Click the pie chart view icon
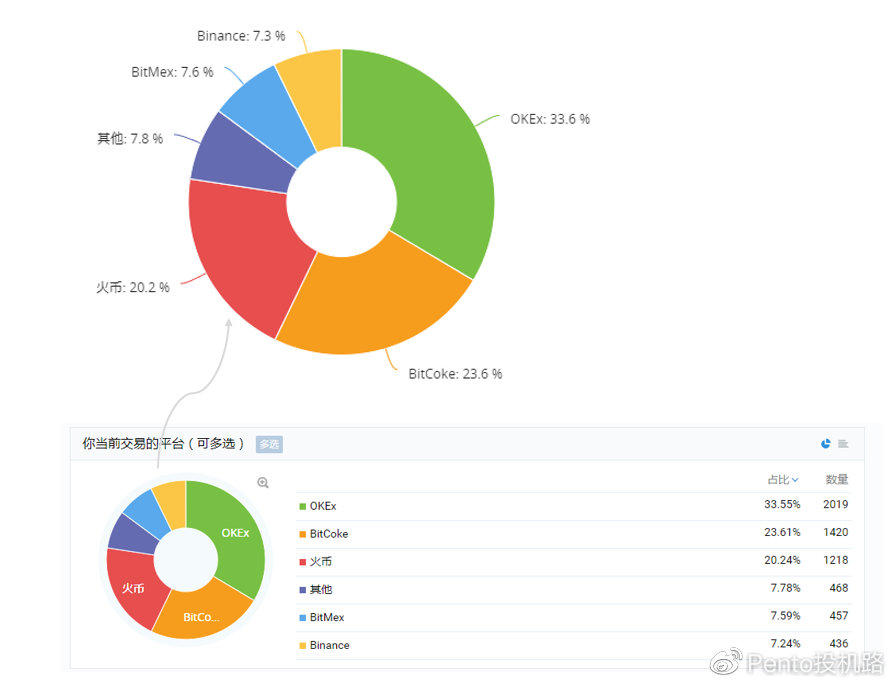894x684 pixels. [826, 444]
